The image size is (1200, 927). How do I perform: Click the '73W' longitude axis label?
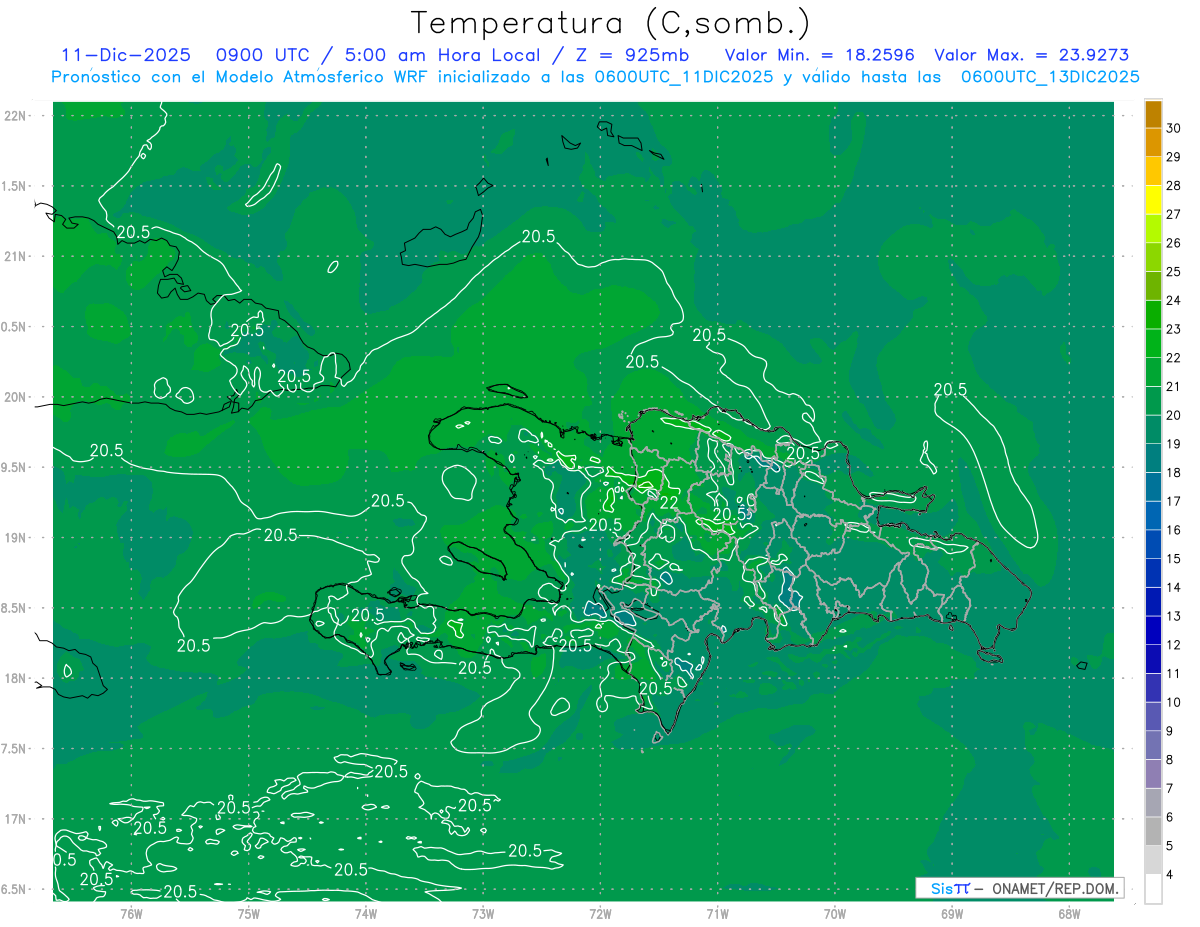coord(483,913)
